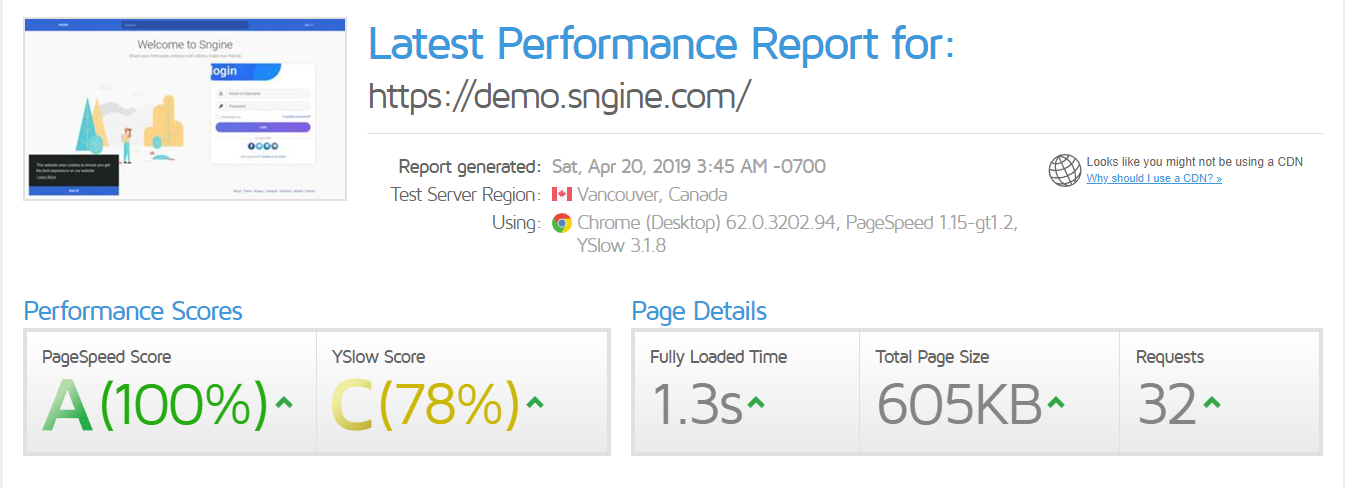Click the green arrow beside 1.3s load time
The height and width of the screenshot is (488, 1345).
coord(755,403)
